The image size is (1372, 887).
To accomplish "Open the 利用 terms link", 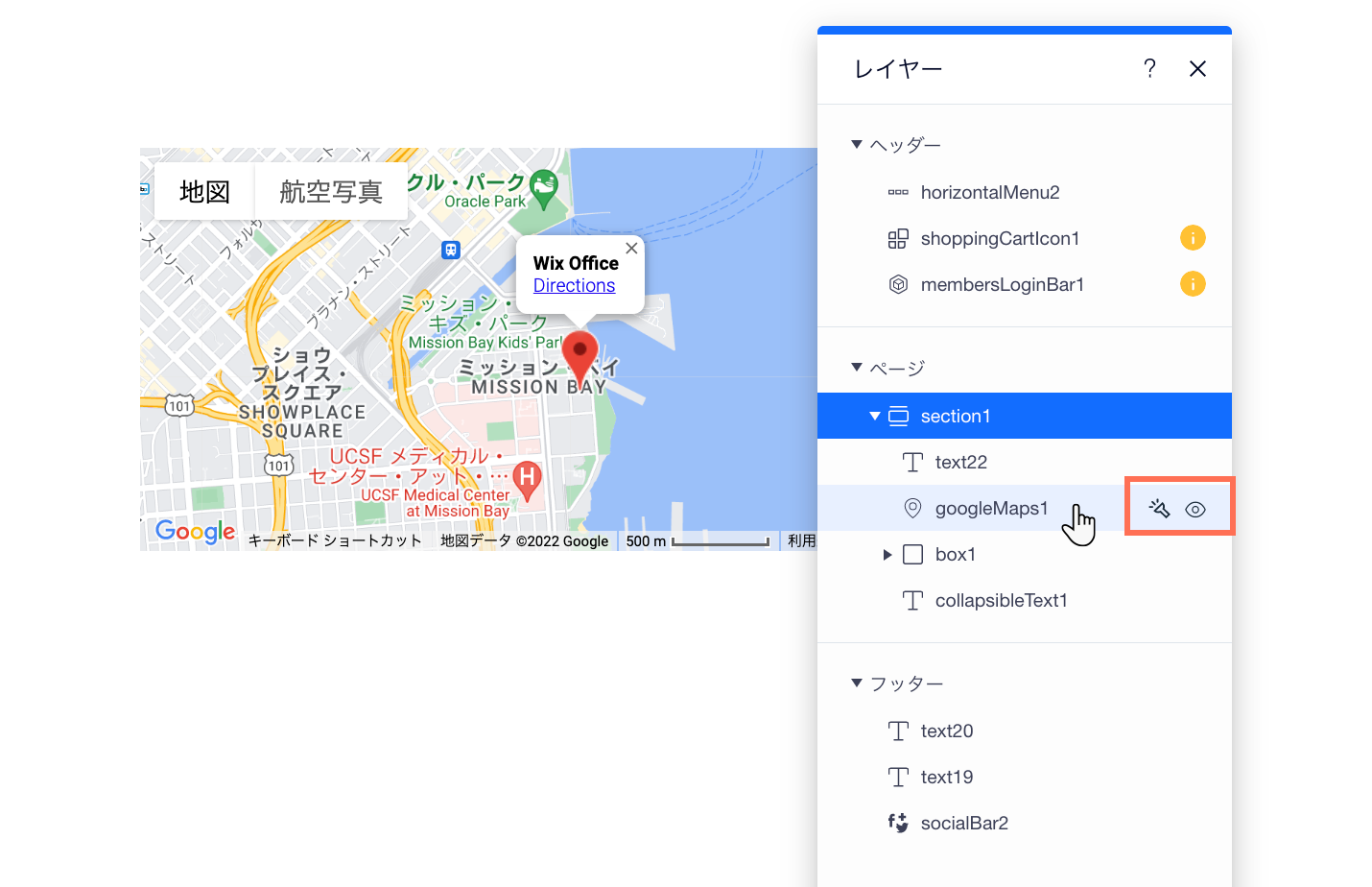I will pyautogui.click(x=801, y=540).
